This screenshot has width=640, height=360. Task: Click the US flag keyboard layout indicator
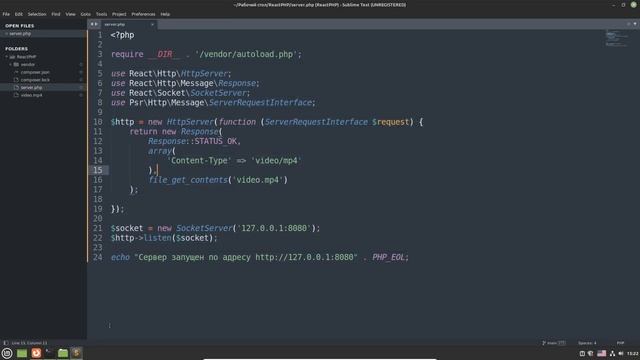point(602,353)
